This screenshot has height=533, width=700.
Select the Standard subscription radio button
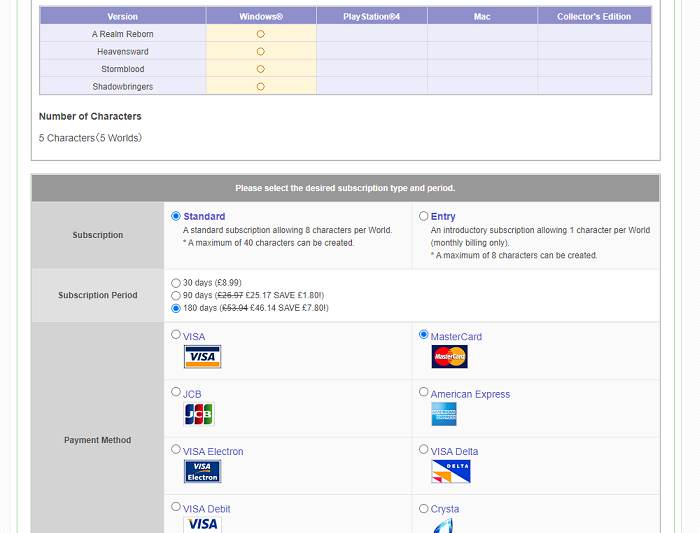(176, 216)
